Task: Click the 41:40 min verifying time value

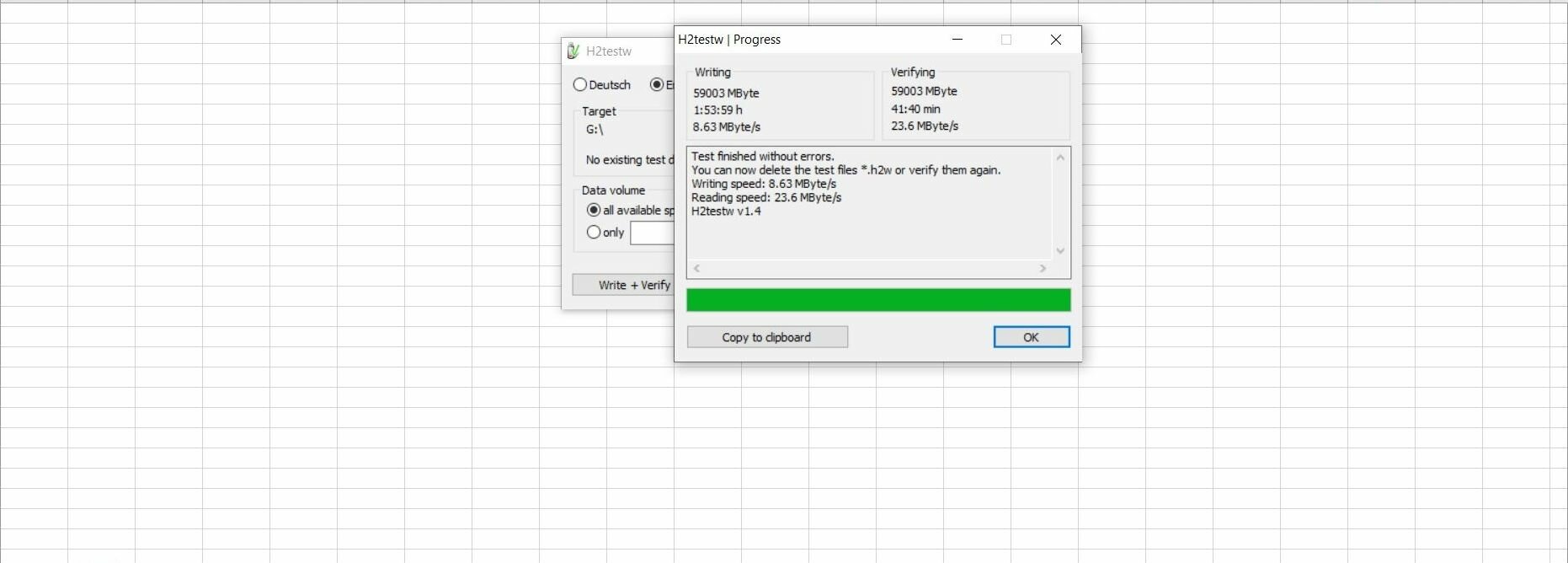Action: [915, 110]
